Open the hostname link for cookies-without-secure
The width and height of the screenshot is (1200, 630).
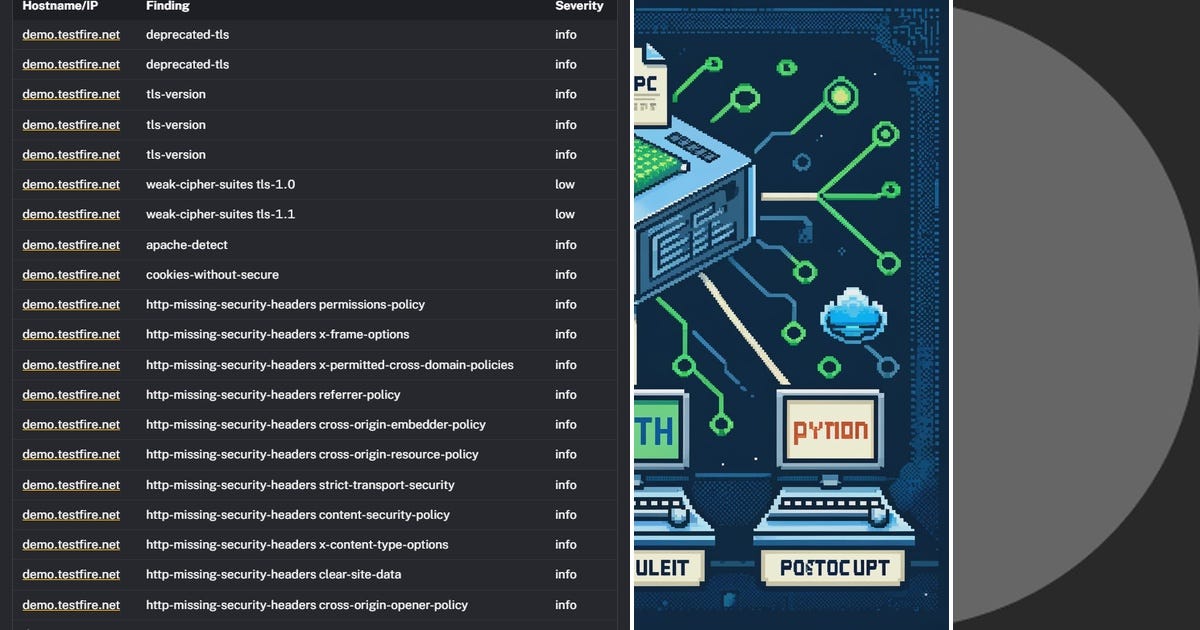pos(71,274)
